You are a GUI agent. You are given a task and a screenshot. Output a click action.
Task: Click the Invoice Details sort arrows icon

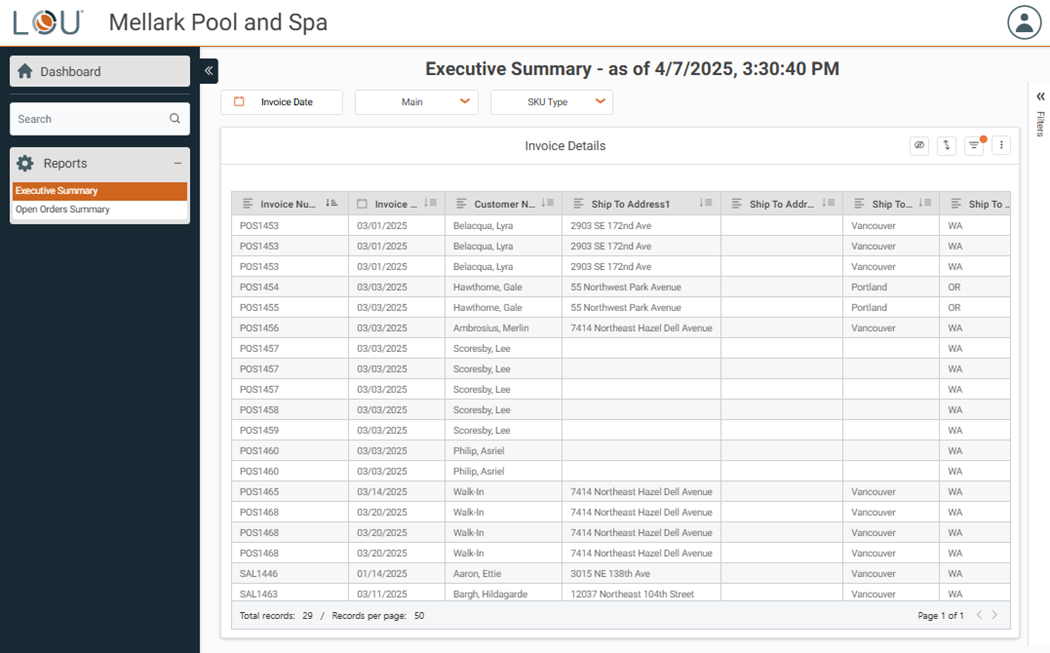(x=946, y=145)
